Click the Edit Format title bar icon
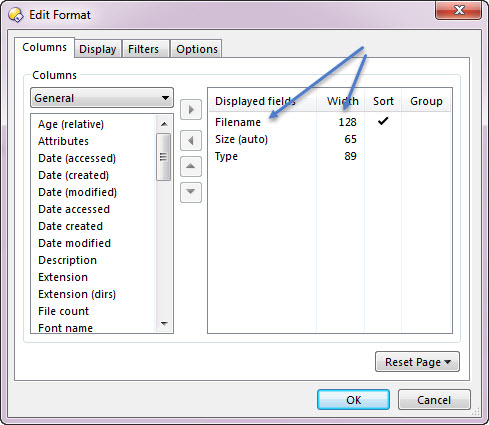 click(x=16, y=15)
